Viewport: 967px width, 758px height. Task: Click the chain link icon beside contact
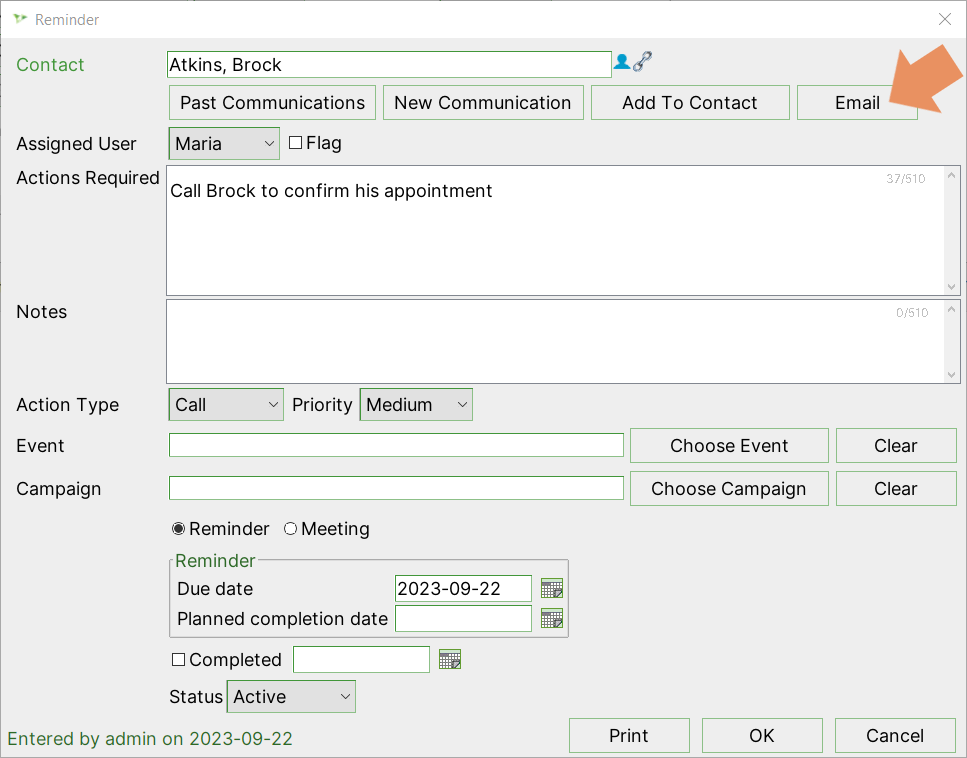[x=643, y=62]
